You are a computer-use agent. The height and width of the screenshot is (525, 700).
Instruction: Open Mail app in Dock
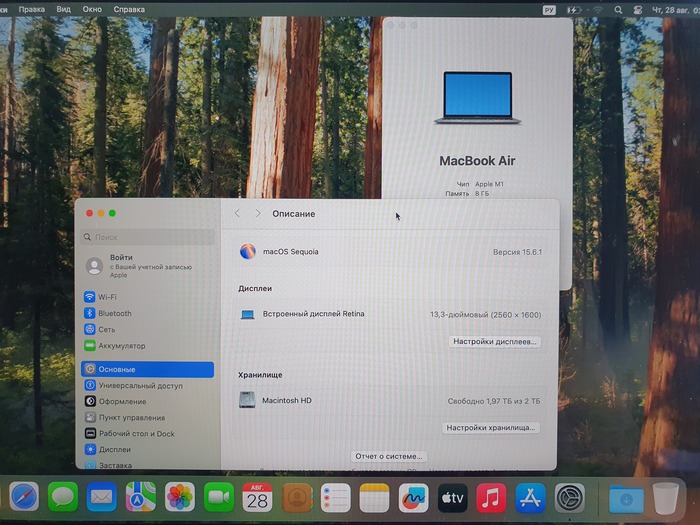[102, 496]
